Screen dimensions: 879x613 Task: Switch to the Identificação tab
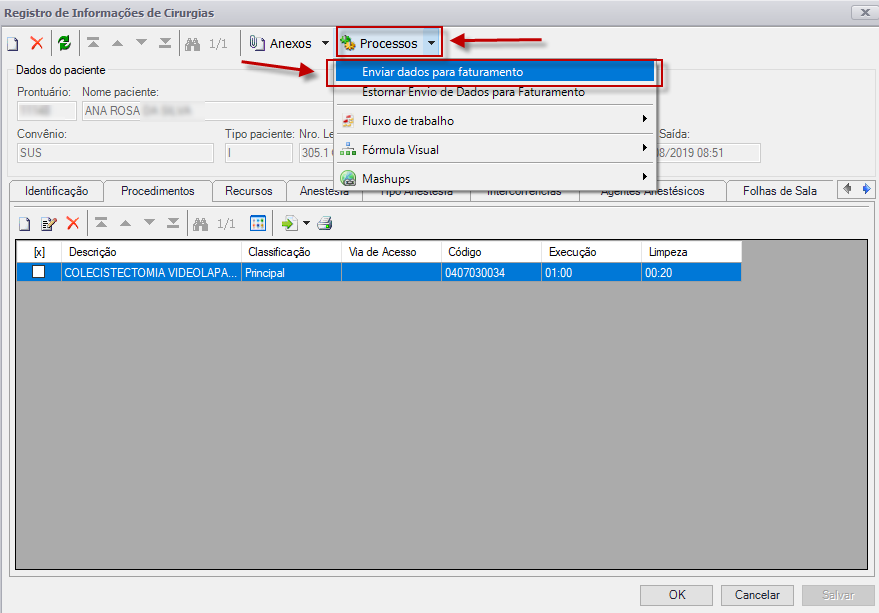57,191
